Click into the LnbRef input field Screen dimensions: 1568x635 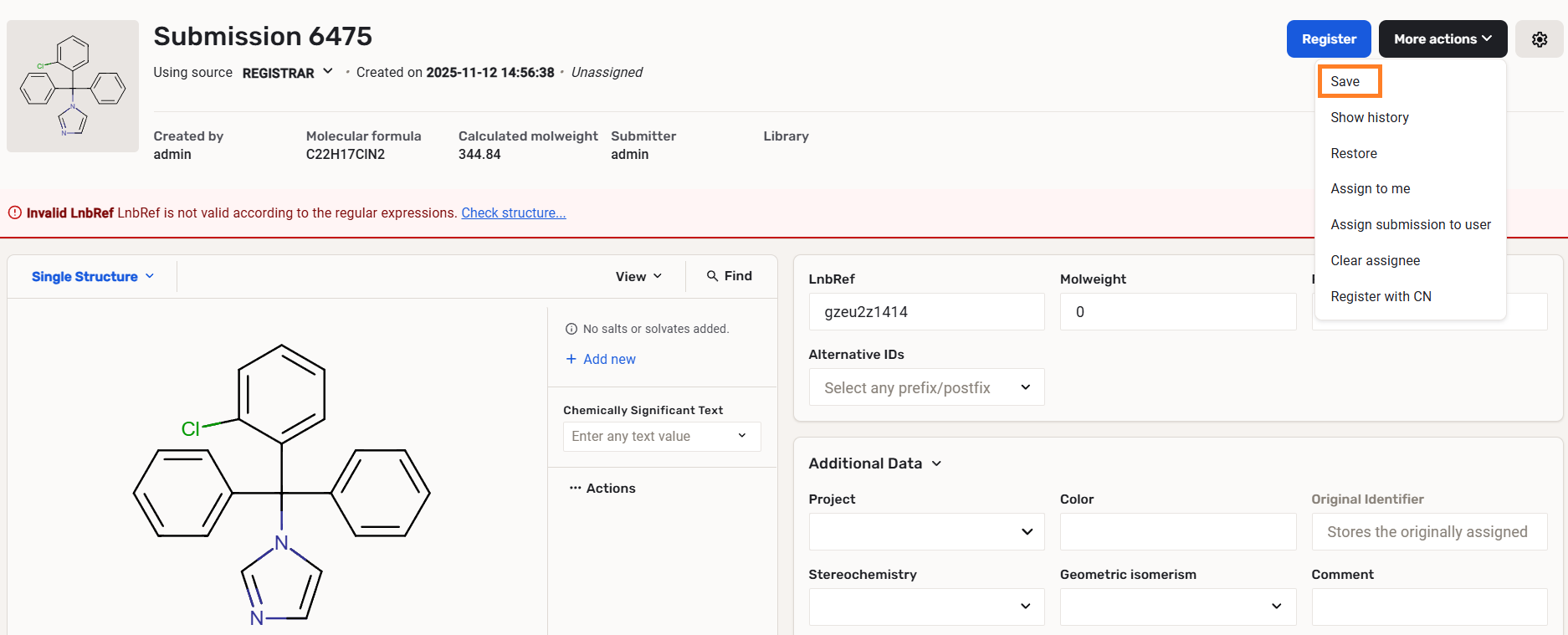[x=926, y=312]
